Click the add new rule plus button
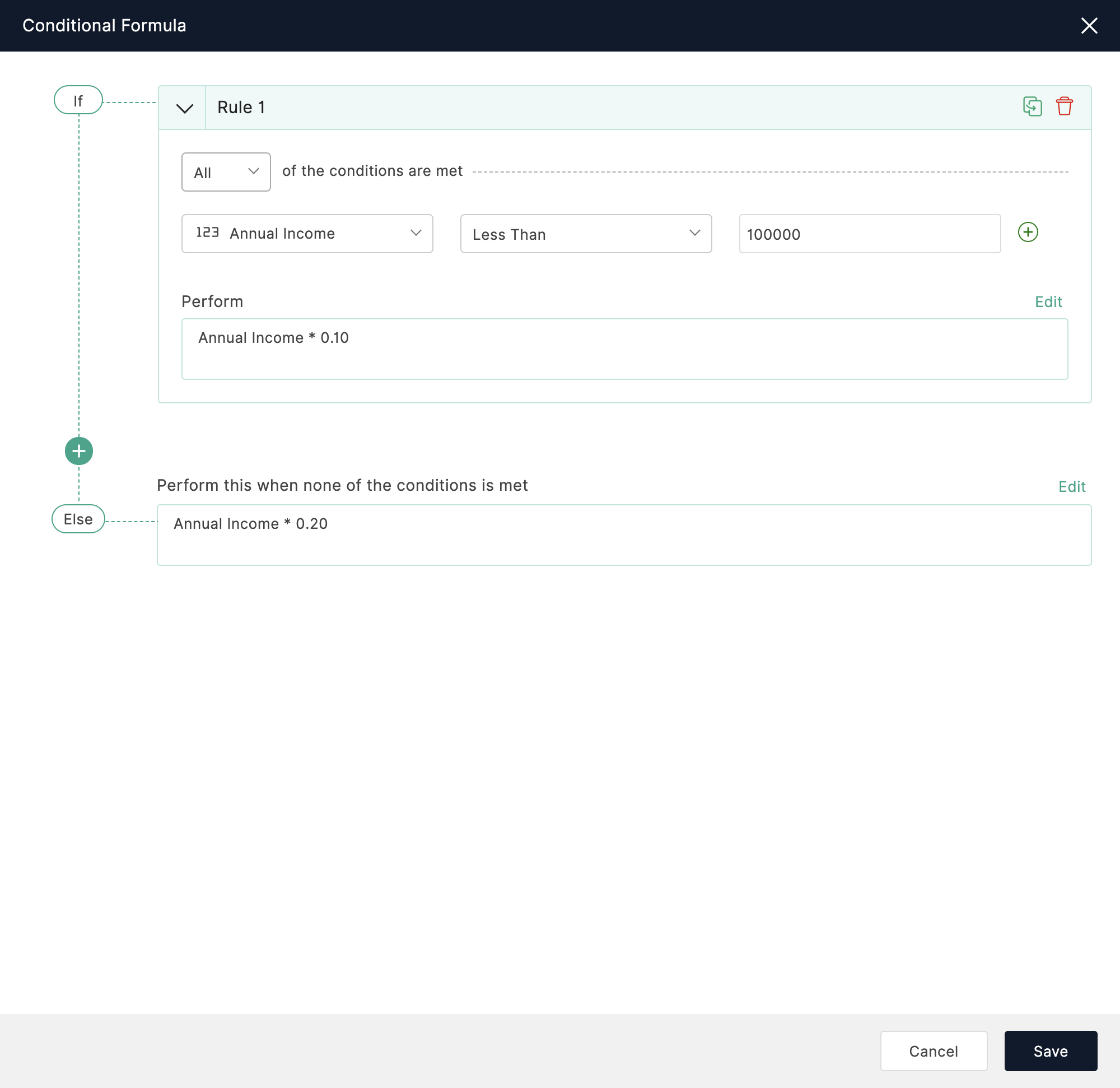This screenshot has height=1088, width=1120. pyautogui.click(x=80, y=450)
